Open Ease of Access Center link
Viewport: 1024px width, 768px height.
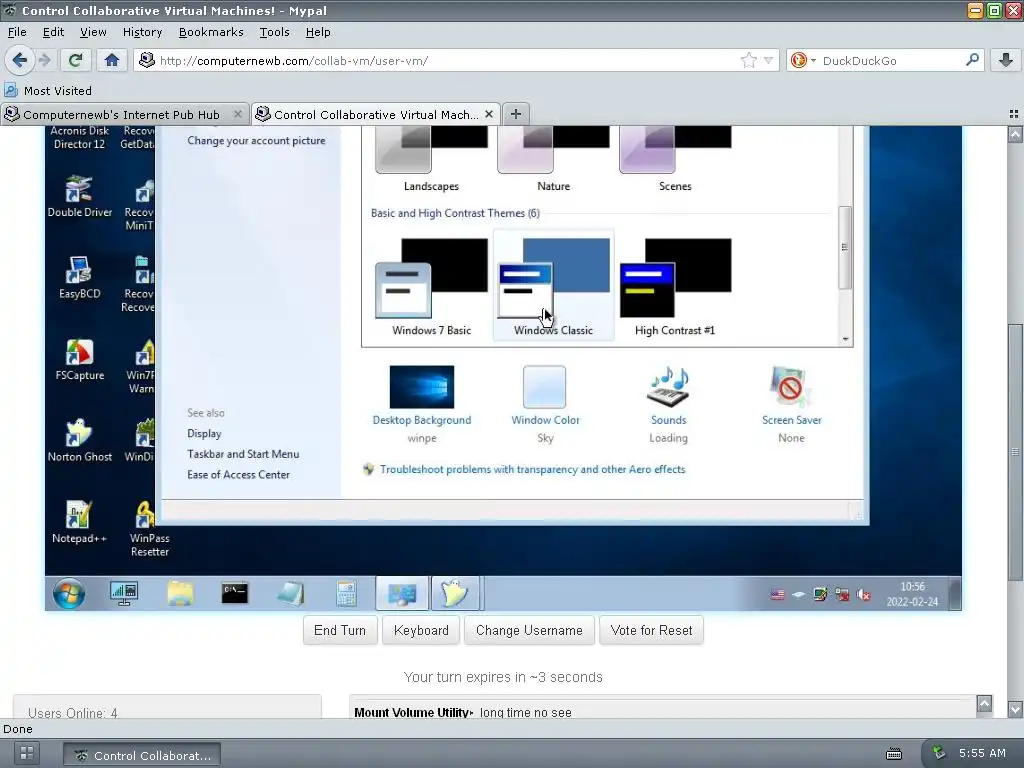pyautogui.click(x=238, y=475)
